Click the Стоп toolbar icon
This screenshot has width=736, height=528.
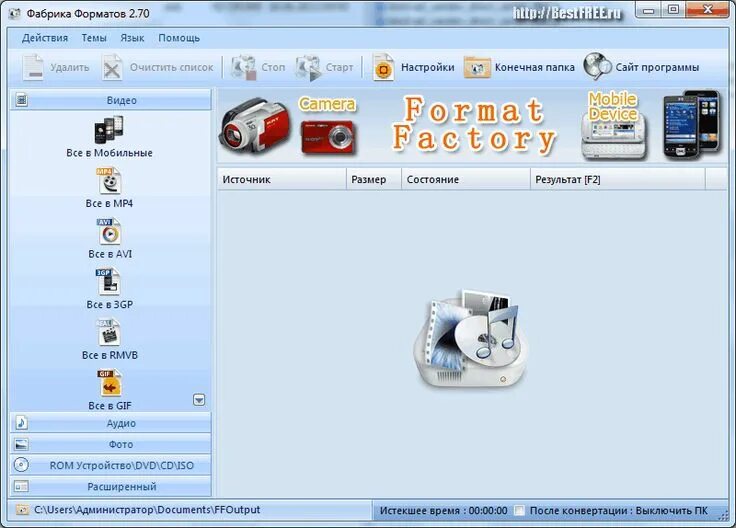pyautogui.click(x=244, y=68)
